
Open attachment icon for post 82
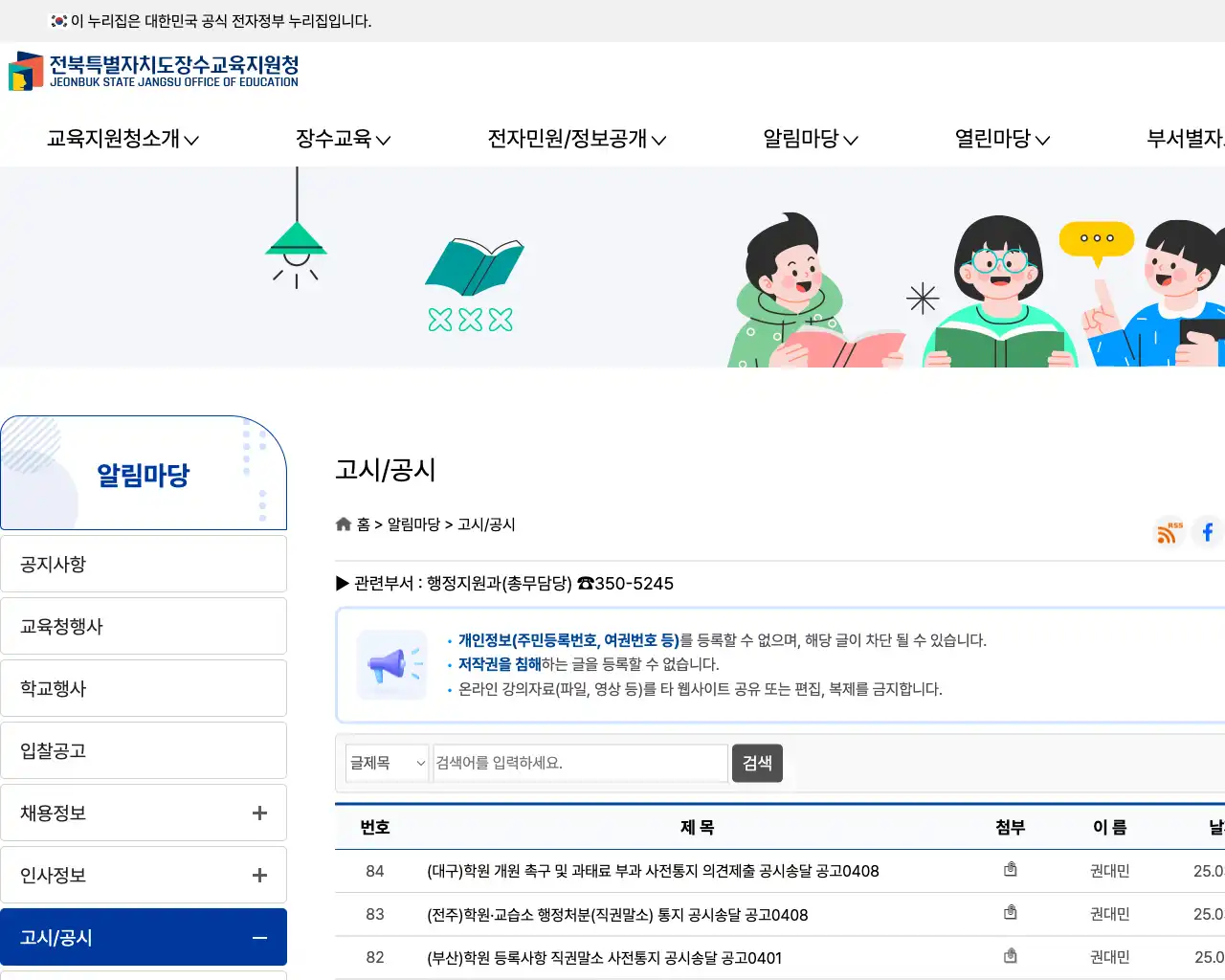click(x=1010, y=956)
